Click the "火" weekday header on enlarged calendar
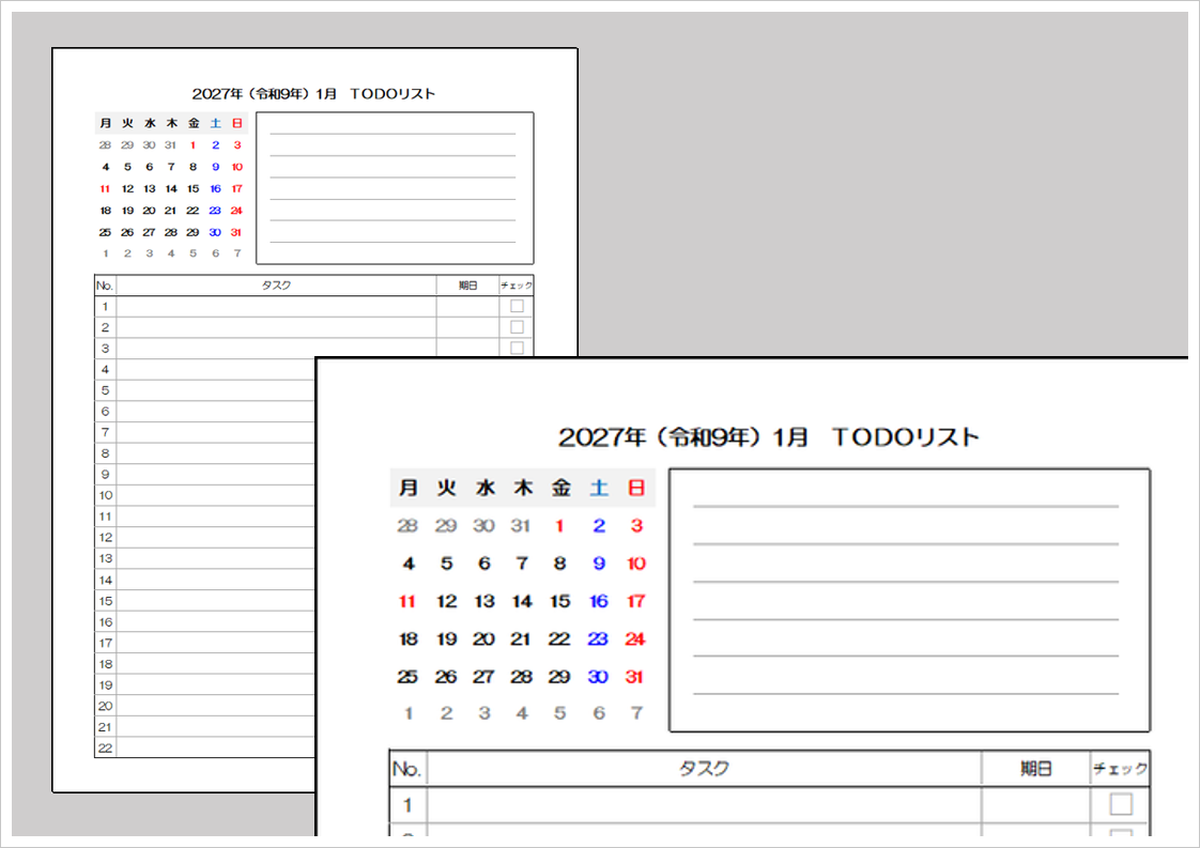1200x848 pixels. coord(447,488)
